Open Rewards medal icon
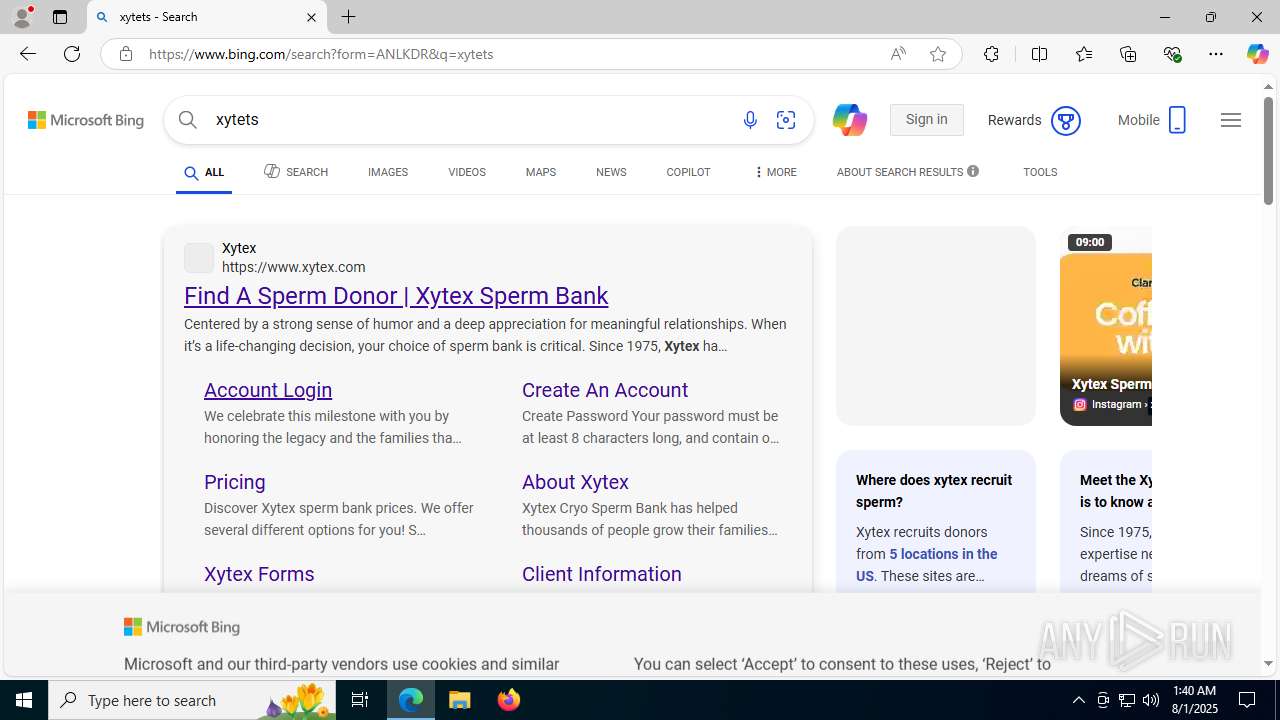Screen dimensions: 1280x720 (x=1065, y=121)
